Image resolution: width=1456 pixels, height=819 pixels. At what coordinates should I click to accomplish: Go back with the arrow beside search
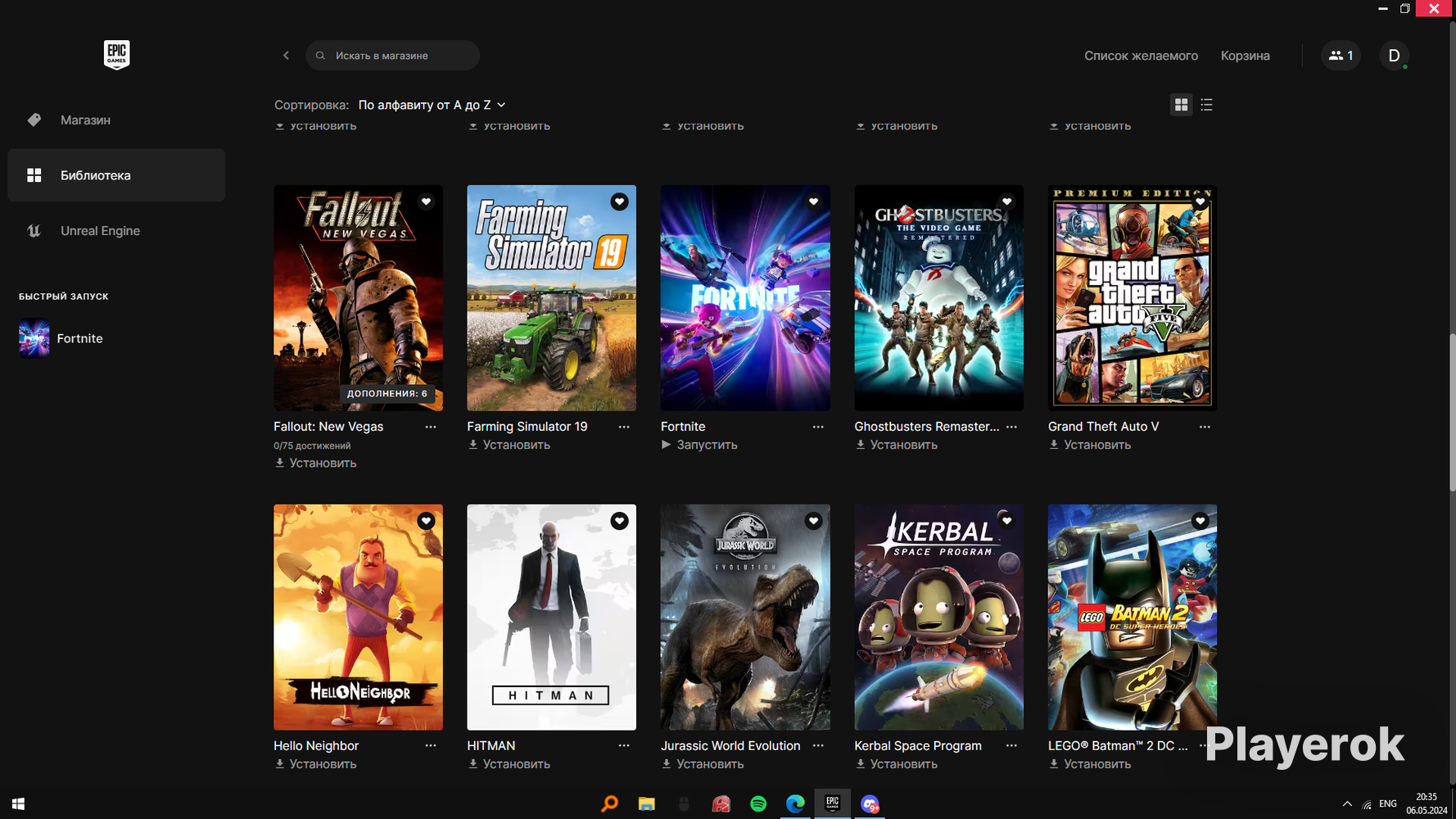(286, 56)
